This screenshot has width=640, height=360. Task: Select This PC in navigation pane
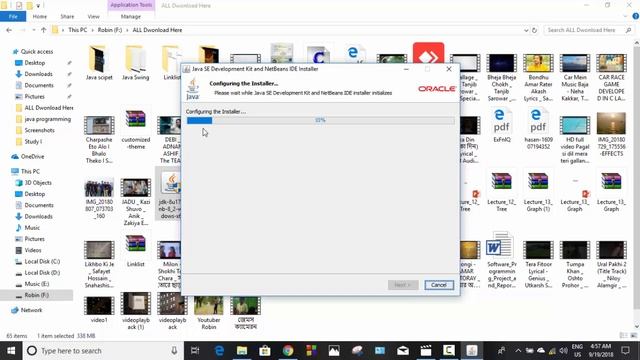tap(30, 171)
